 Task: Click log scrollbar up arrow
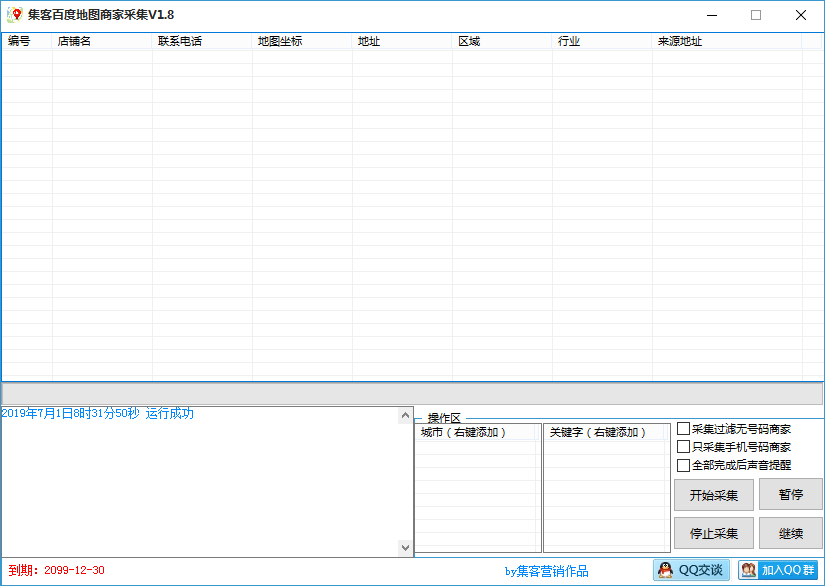(405, 416)
